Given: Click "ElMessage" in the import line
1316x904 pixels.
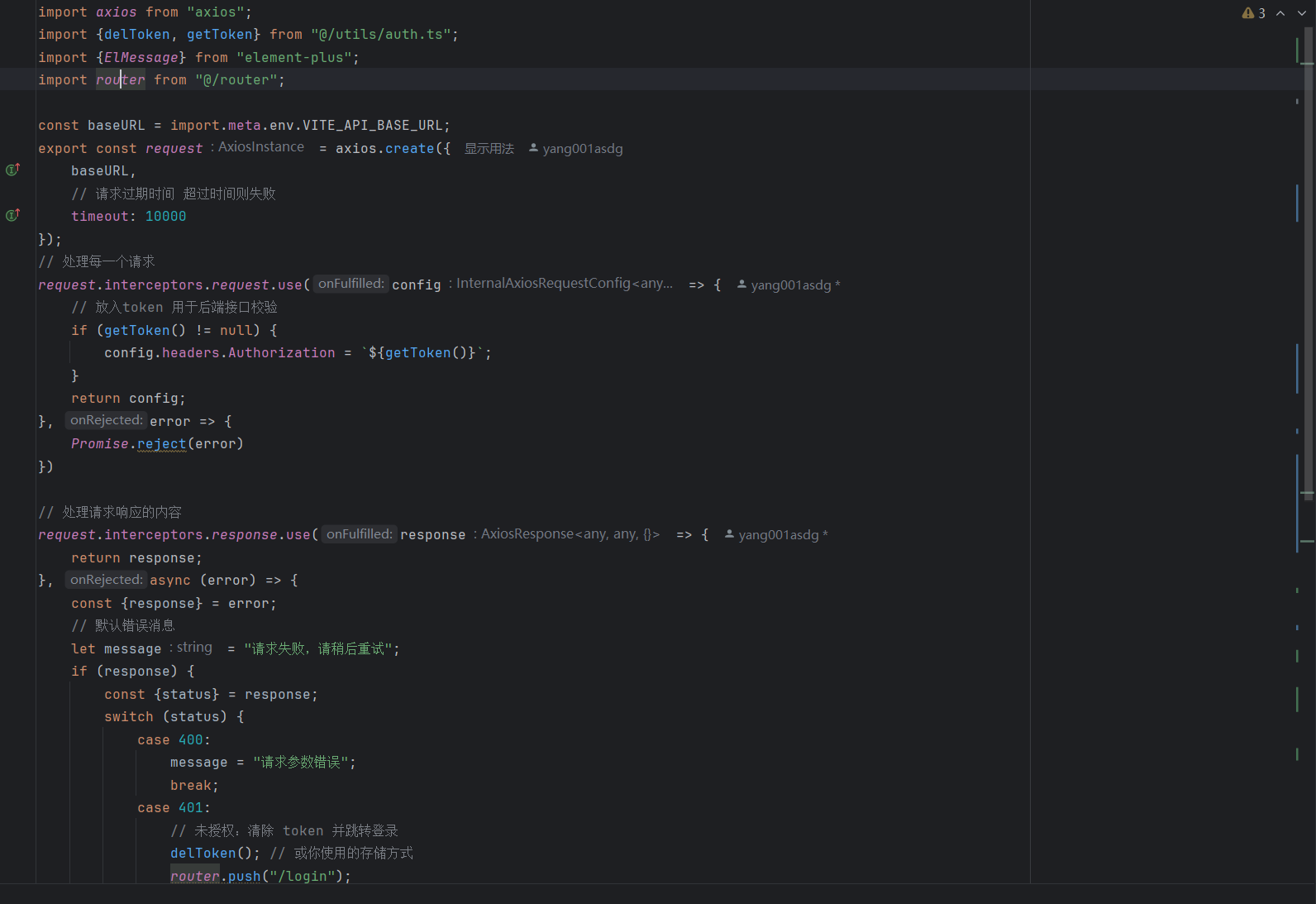Looking at the screenshot, I should 141,58.
